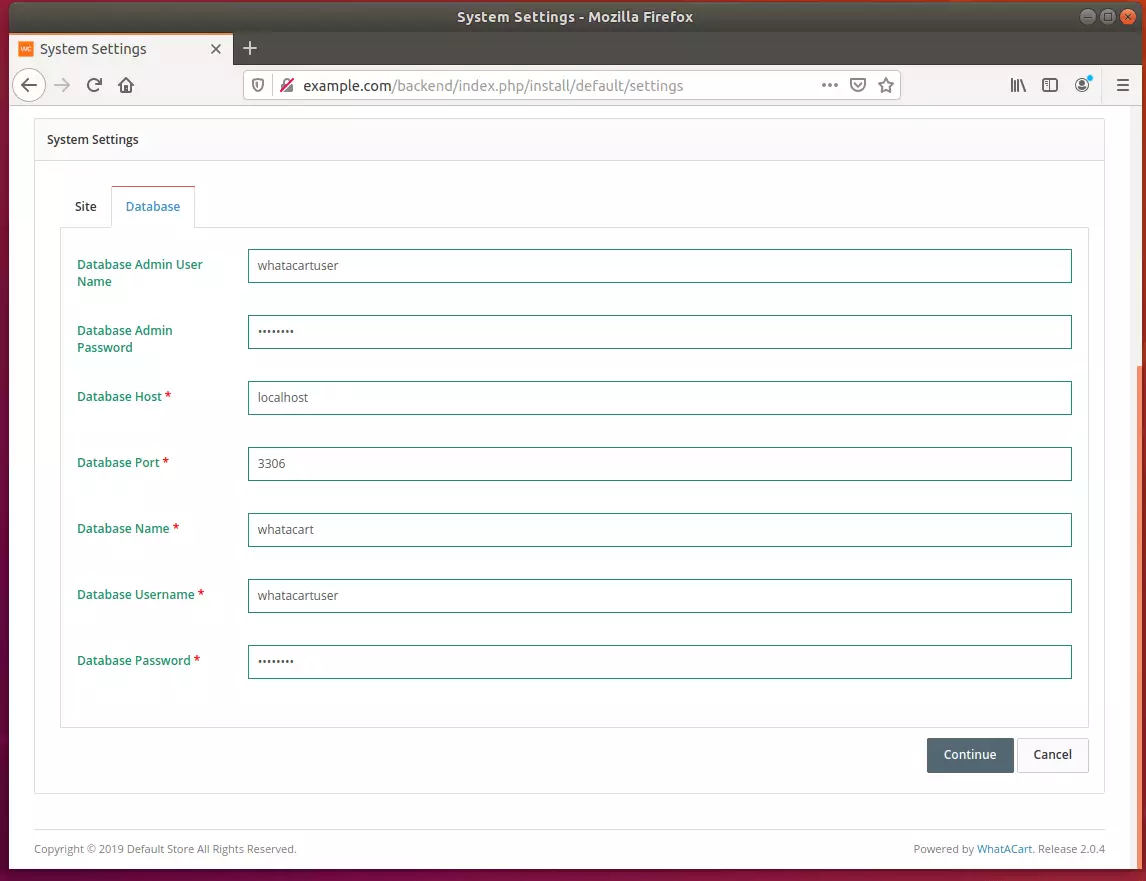
Task: Minimize the Firefox window
Action: coord(1088,17)
